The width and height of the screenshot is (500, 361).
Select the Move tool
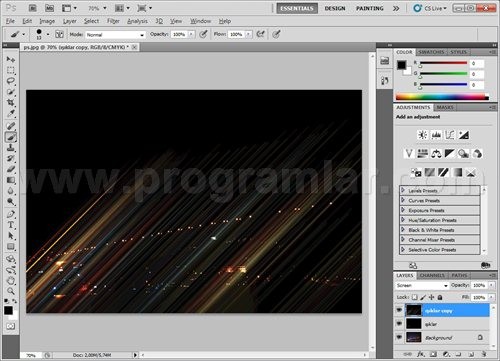(x=11, y=60)
